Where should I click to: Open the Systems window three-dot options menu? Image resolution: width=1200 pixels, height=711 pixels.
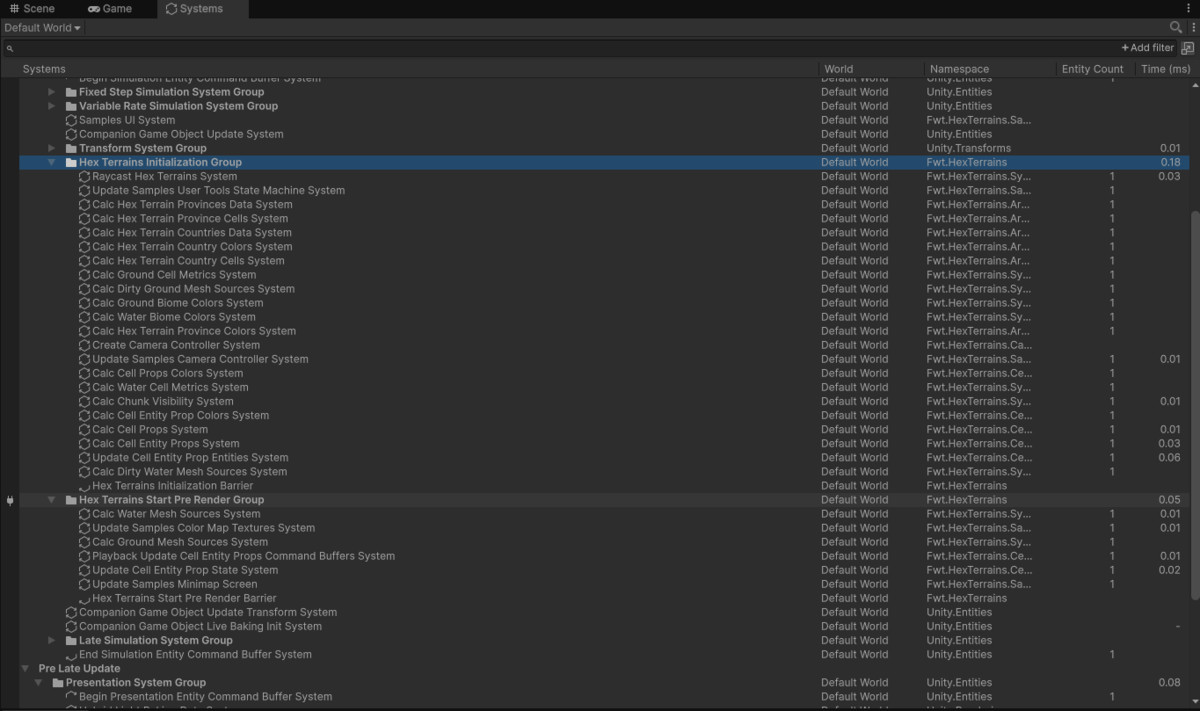(x=1193, y=28)
